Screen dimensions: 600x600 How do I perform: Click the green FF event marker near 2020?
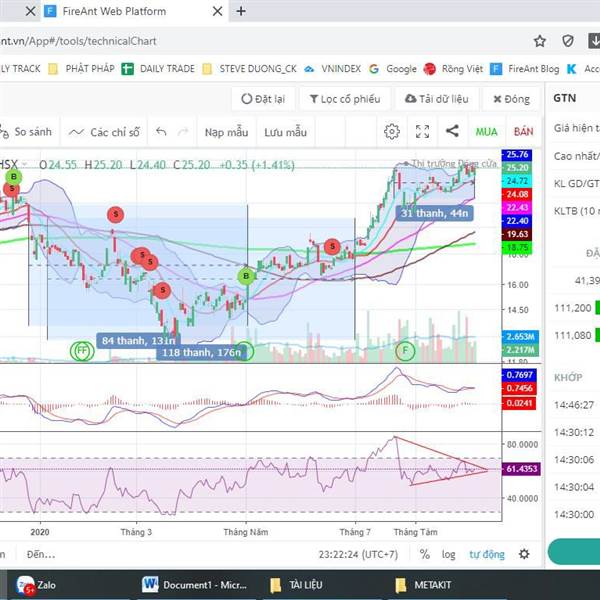[x=82, y=351]
